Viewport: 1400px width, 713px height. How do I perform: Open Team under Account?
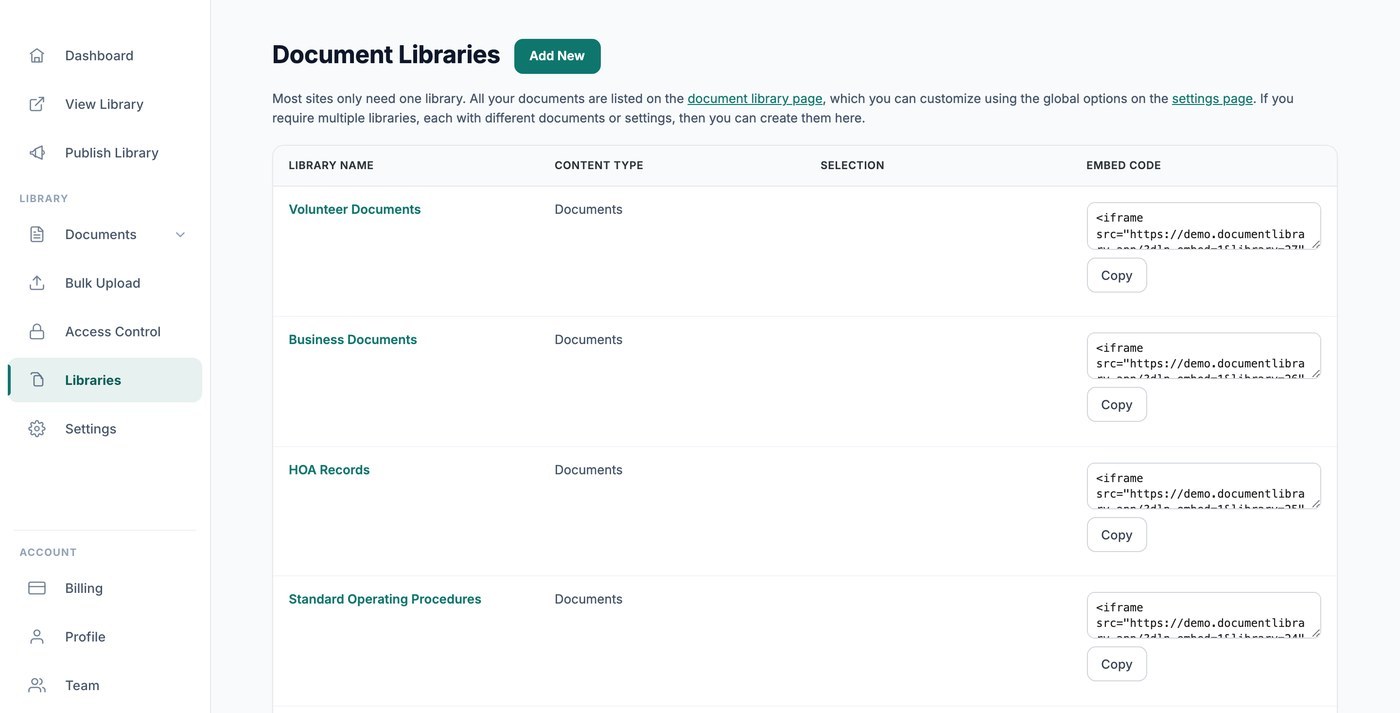click(105, 685)
